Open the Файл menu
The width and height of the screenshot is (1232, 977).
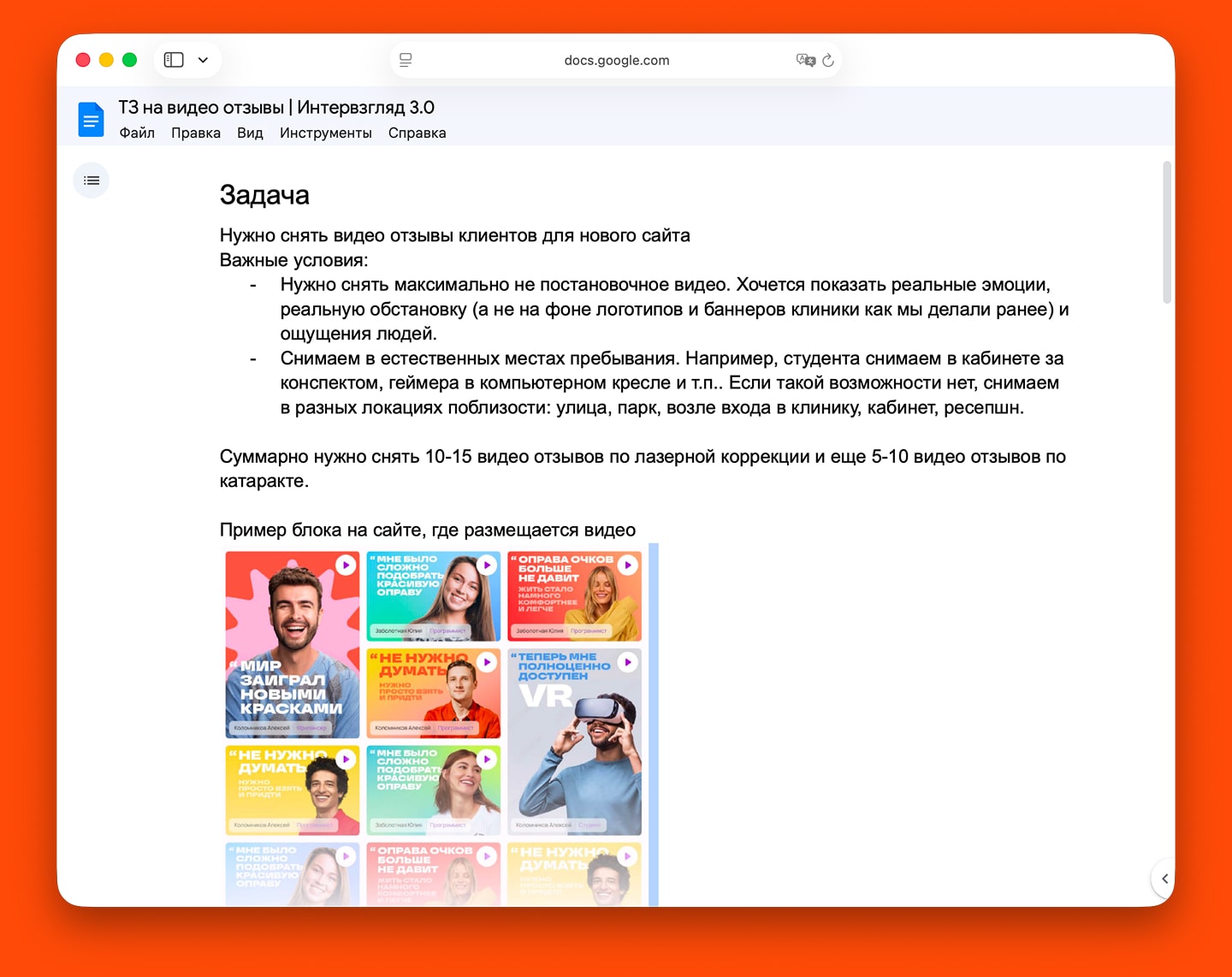pos(137,133)
